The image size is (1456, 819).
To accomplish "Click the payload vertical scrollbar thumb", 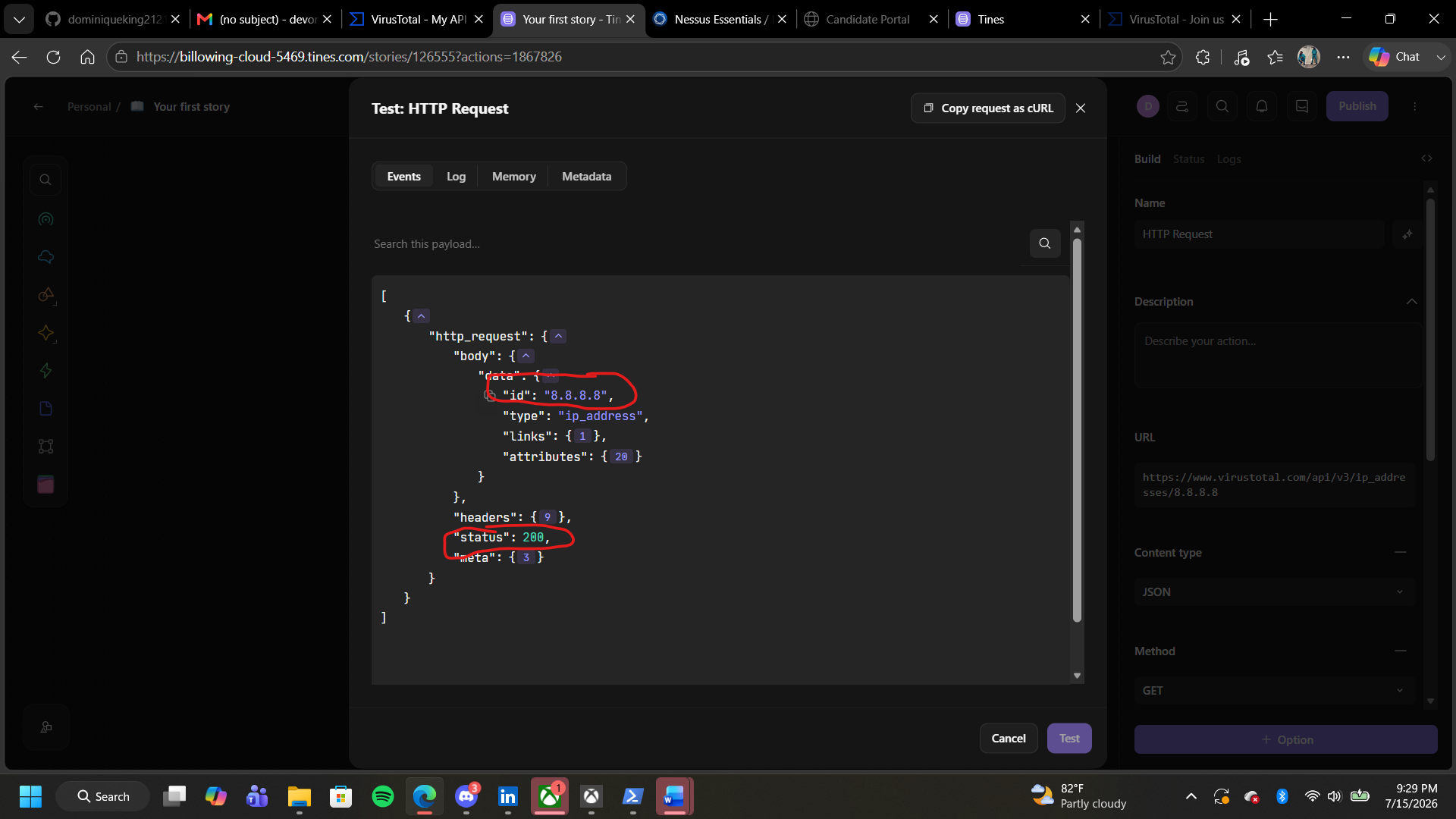I will click(1077, 430).
